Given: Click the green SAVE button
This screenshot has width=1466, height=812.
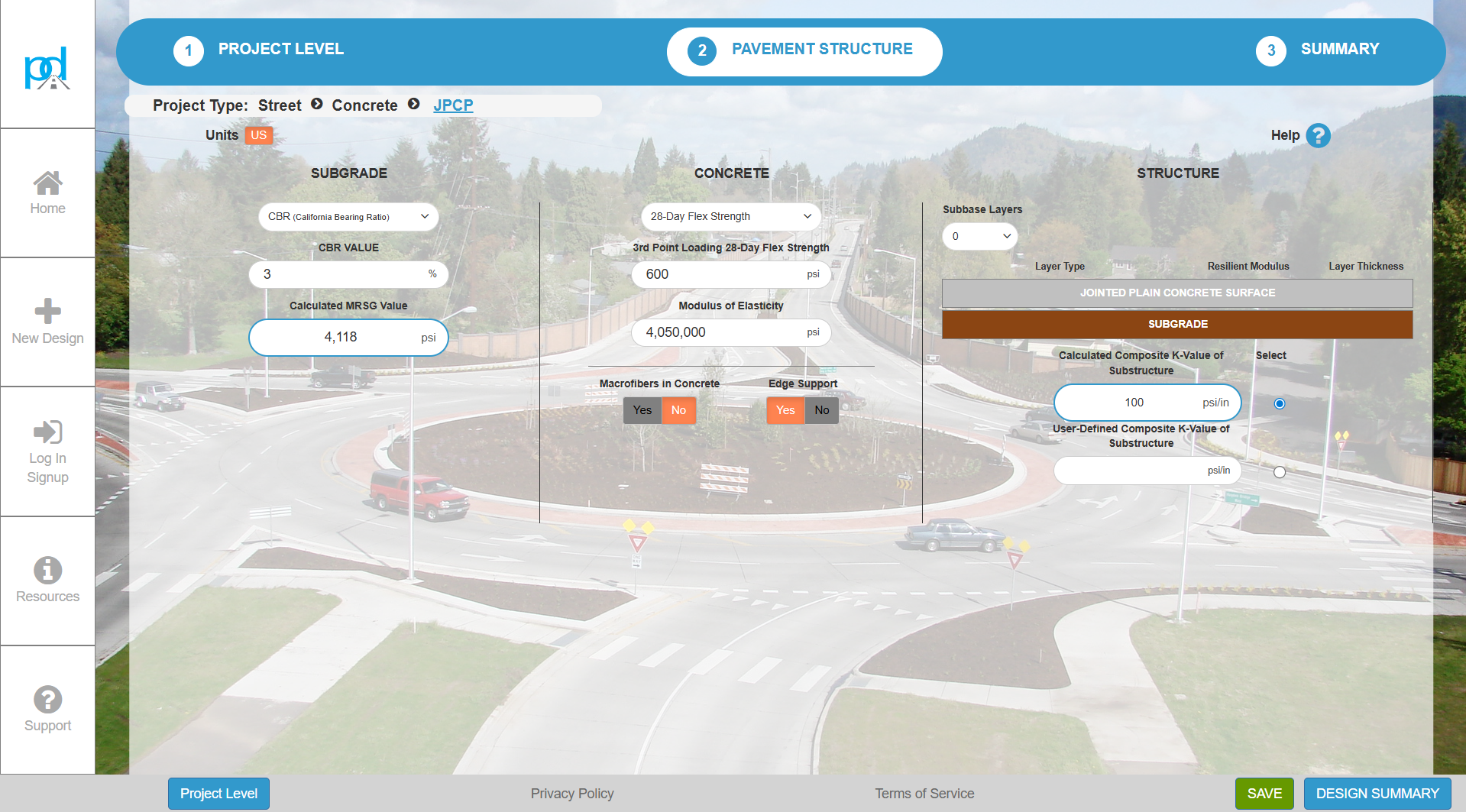Looking at the screenshot, I should [1264, 794].
